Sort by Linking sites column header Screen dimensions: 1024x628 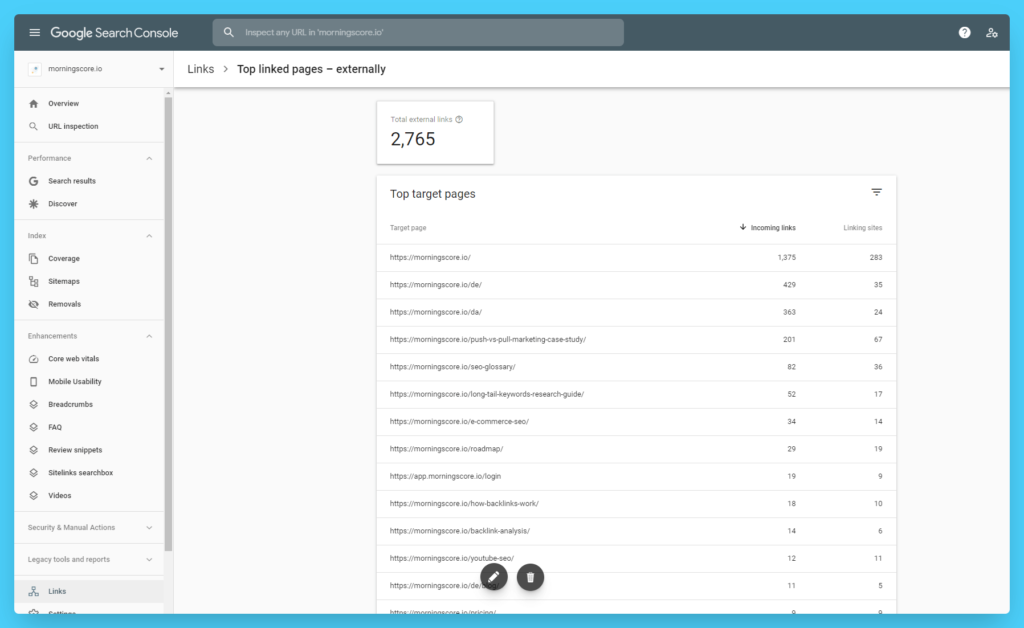pos(862,228)
